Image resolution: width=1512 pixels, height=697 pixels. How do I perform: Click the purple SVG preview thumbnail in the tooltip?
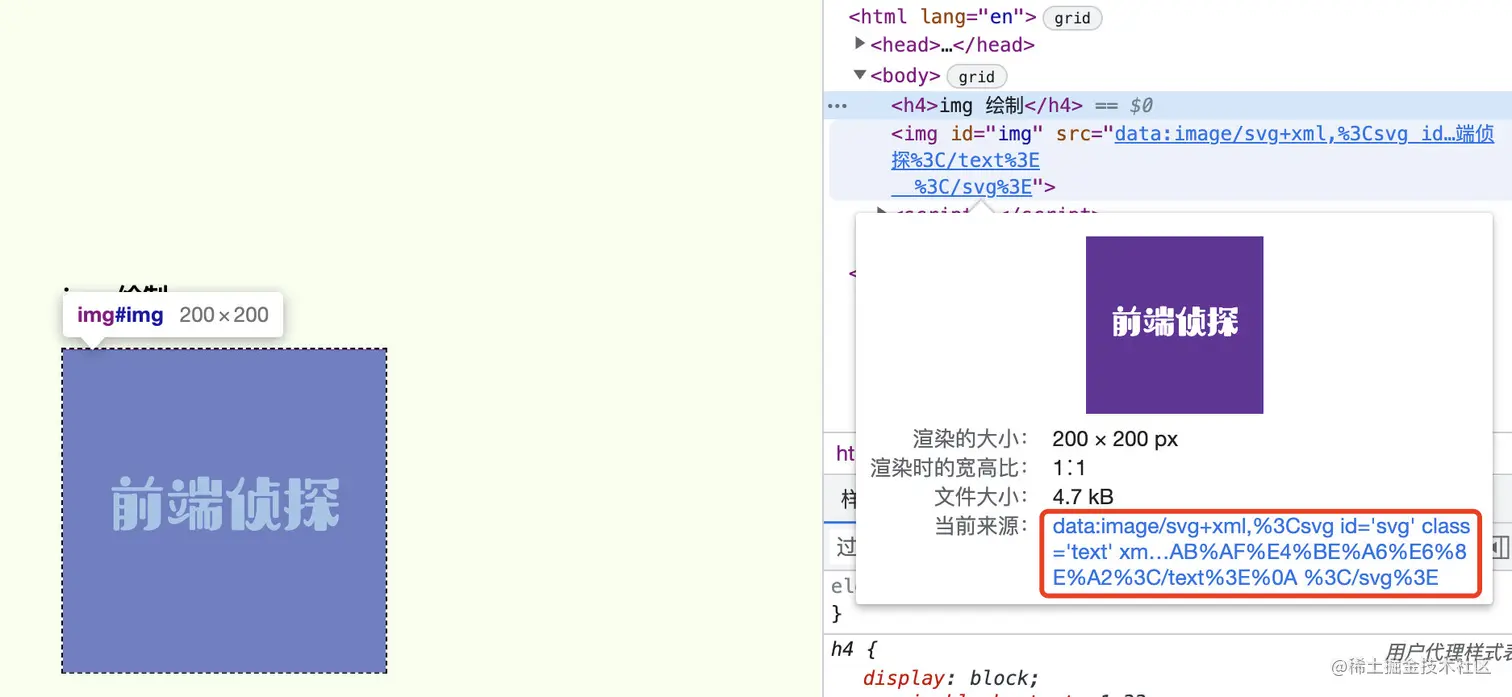tap(1174, 324)
